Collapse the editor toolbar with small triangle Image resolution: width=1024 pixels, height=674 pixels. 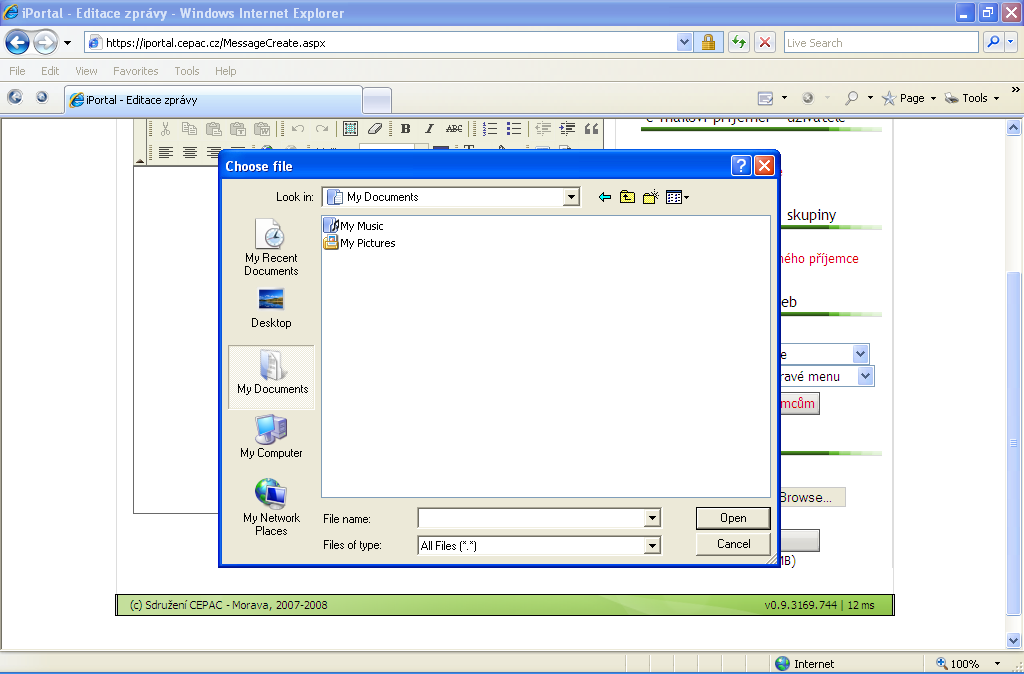pyautogui.click(x=140, y=160)
